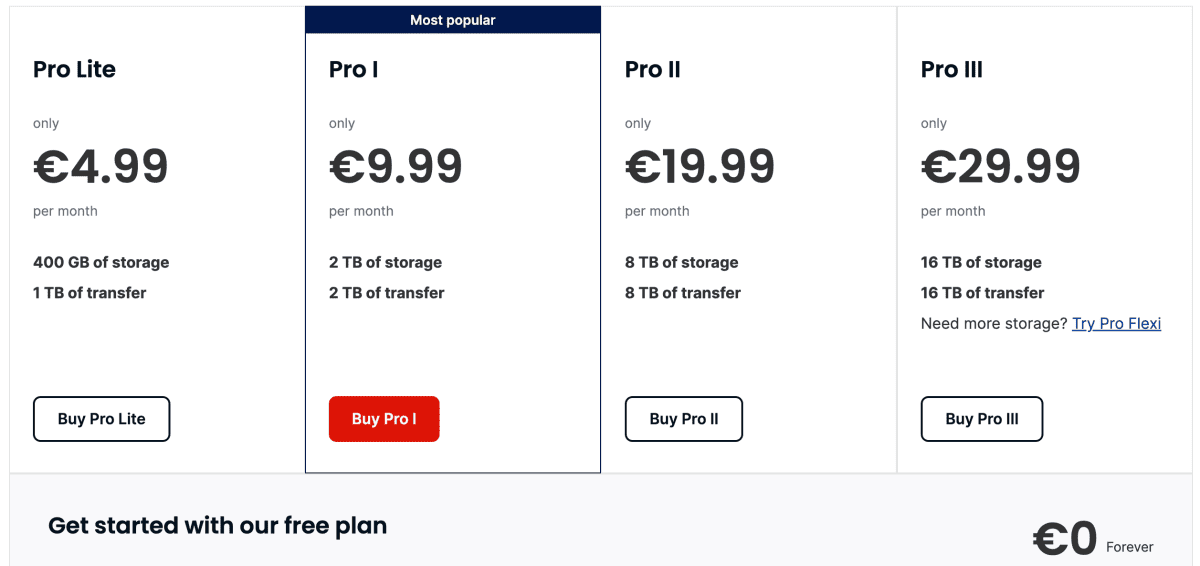Click the 16 TB of storage text

tap(981, 262)
